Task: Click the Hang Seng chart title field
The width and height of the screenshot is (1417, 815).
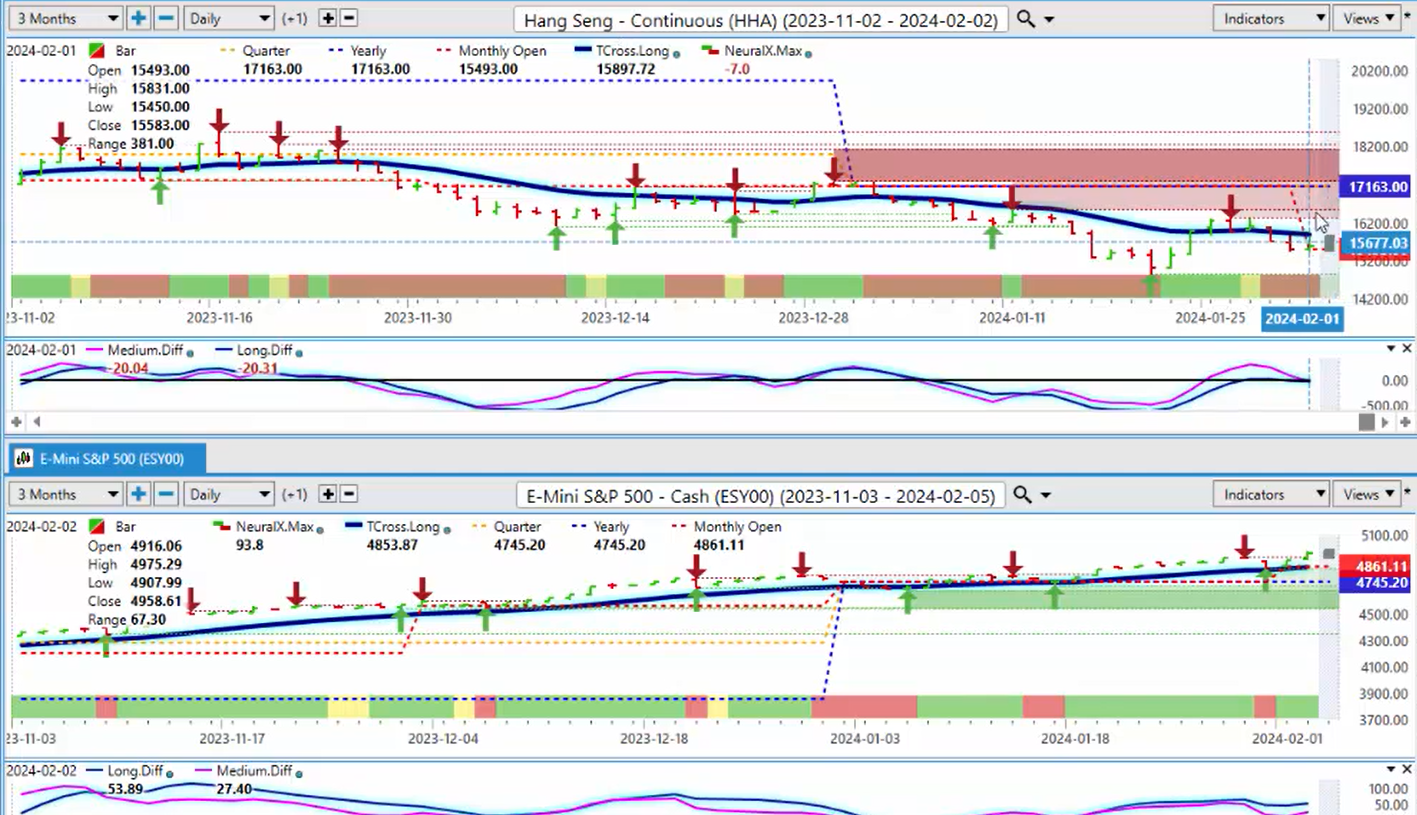Action: tap(761, 19)
